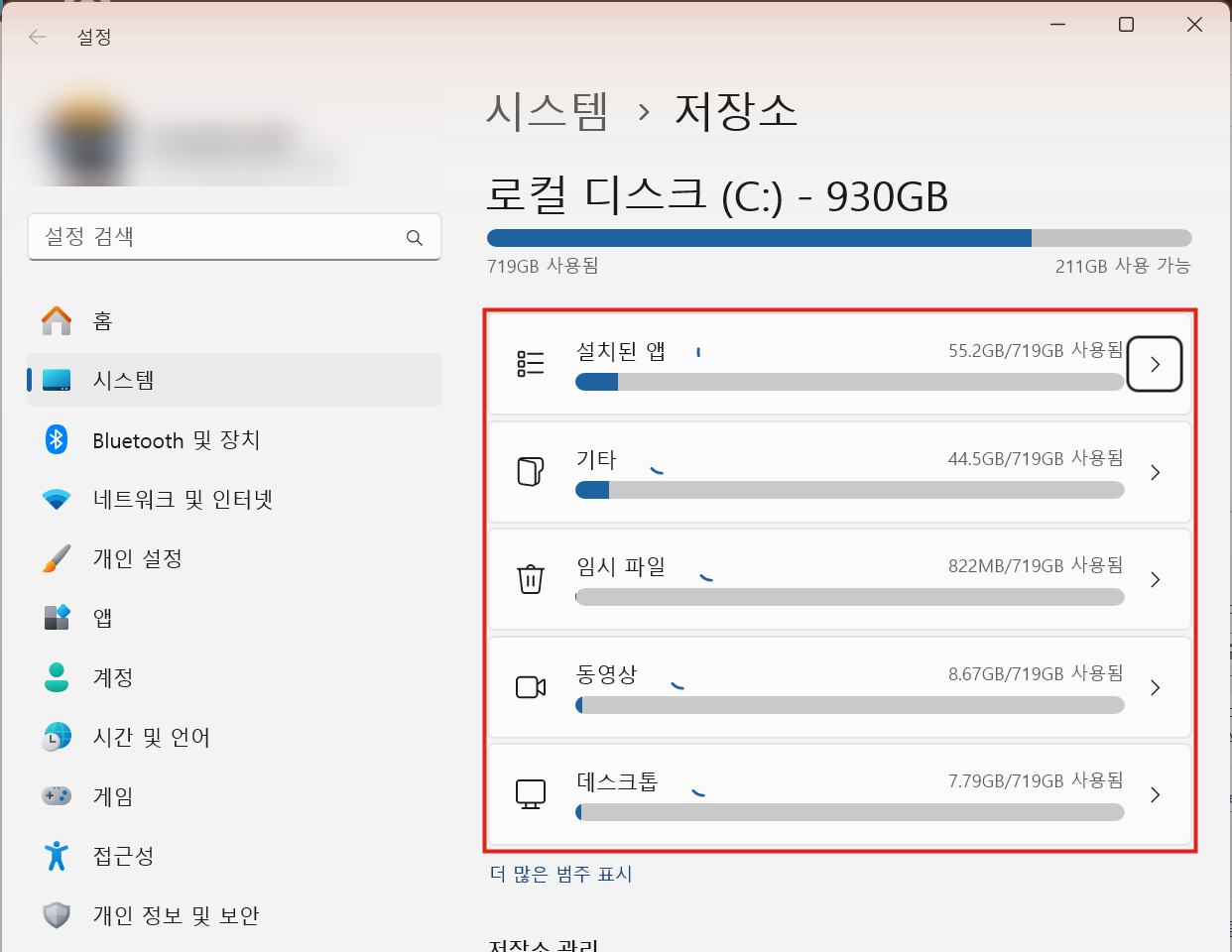1232x952 pixels.
Task: Open 계정 settings
Action: 234,677
